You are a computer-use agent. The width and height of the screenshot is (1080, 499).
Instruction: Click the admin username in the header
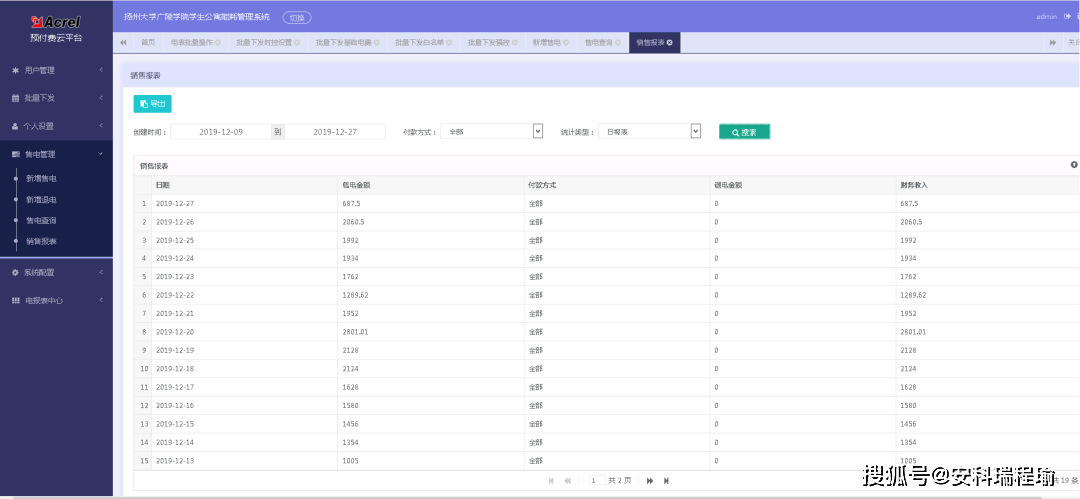pos(1046,17)
